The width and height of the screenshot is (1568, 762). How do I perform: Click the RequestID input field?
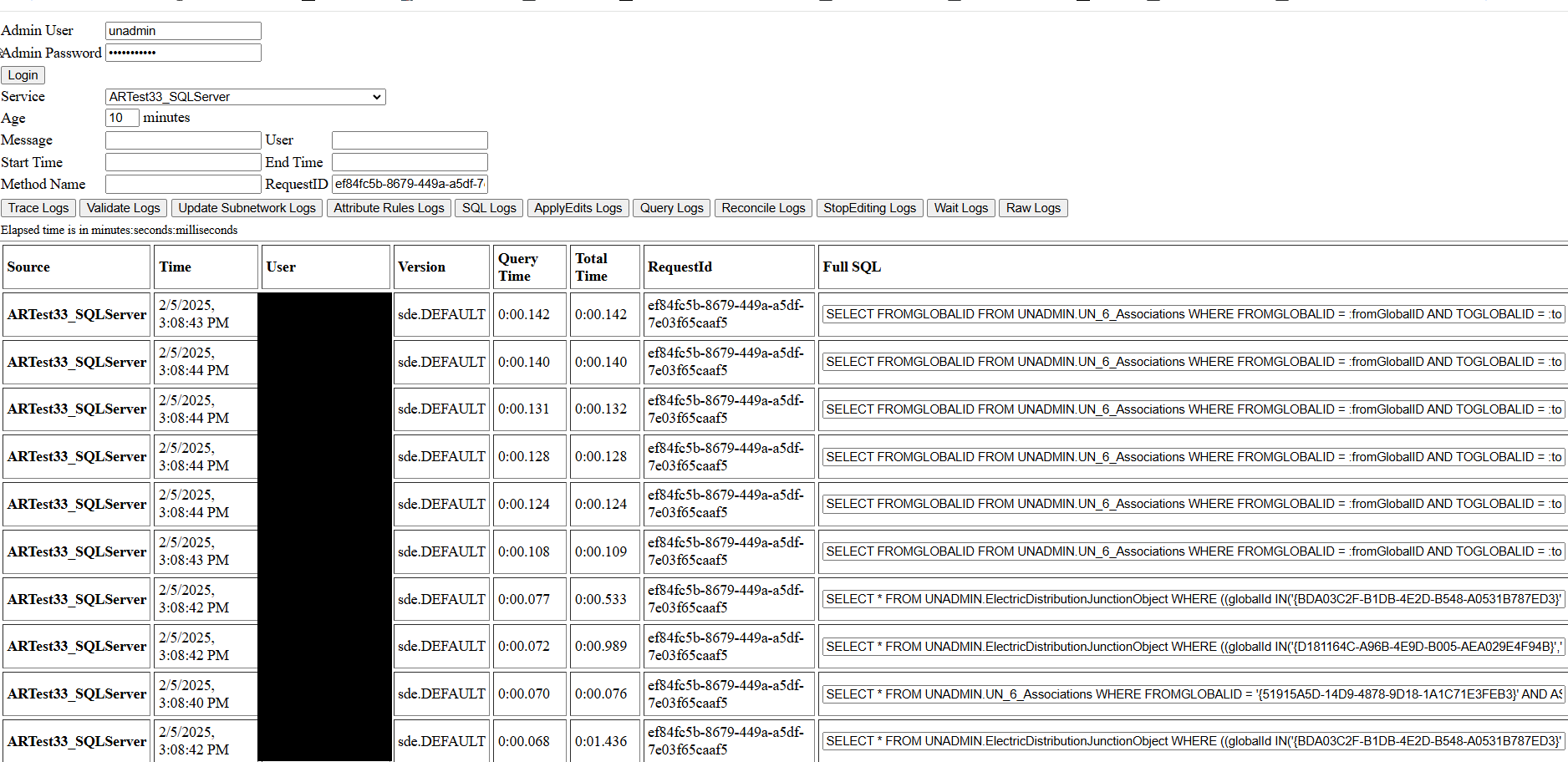[x=409, y=183]
